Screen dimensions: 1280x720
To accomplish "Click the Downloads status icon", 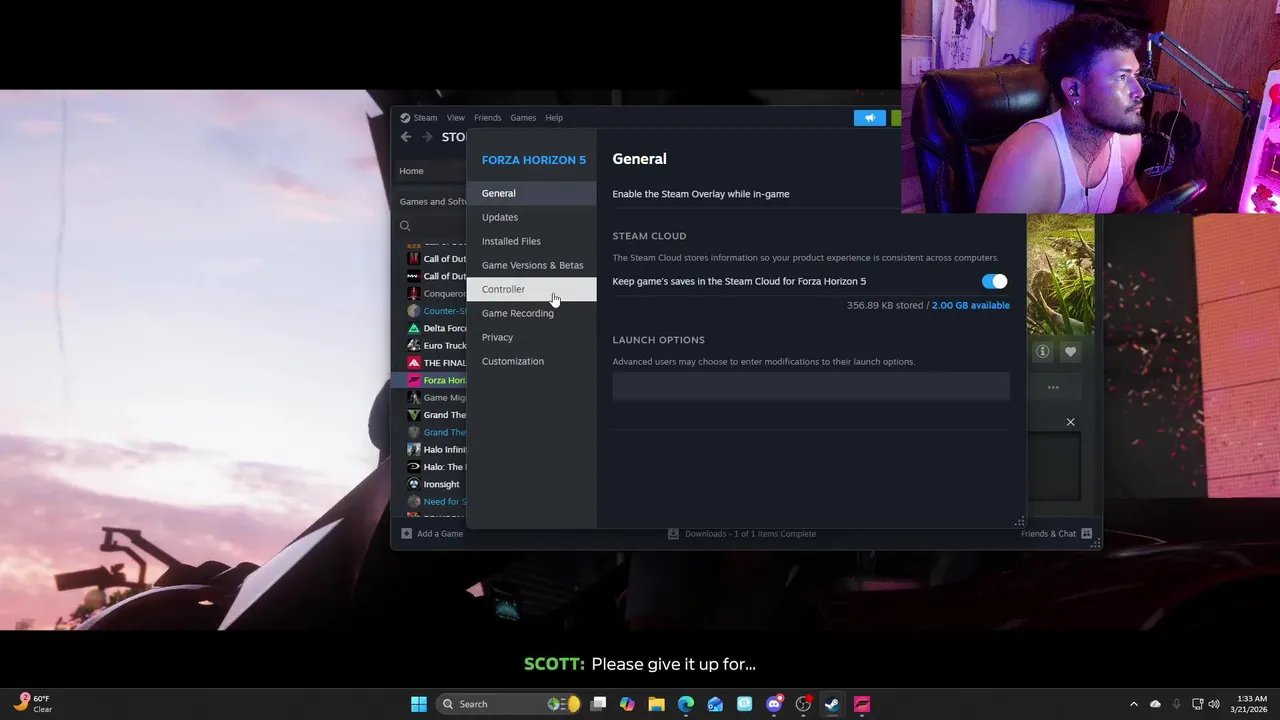I will coord(673,534).
